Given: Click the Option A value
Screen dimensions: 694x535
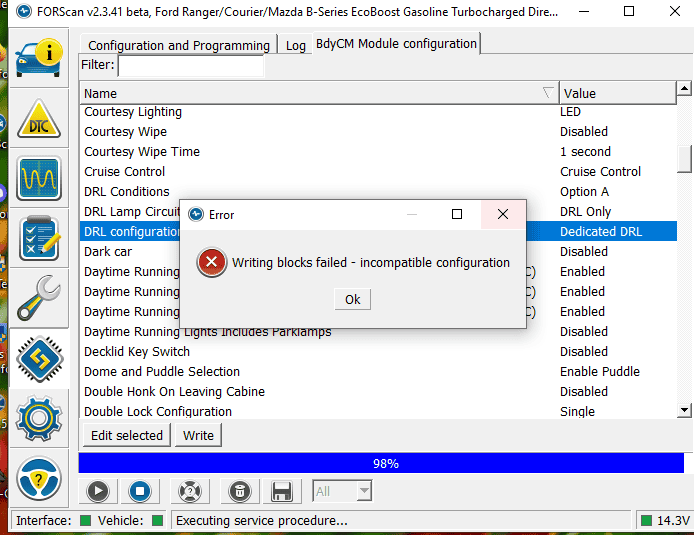Looking at the screenshot, I should coord(584,192).
